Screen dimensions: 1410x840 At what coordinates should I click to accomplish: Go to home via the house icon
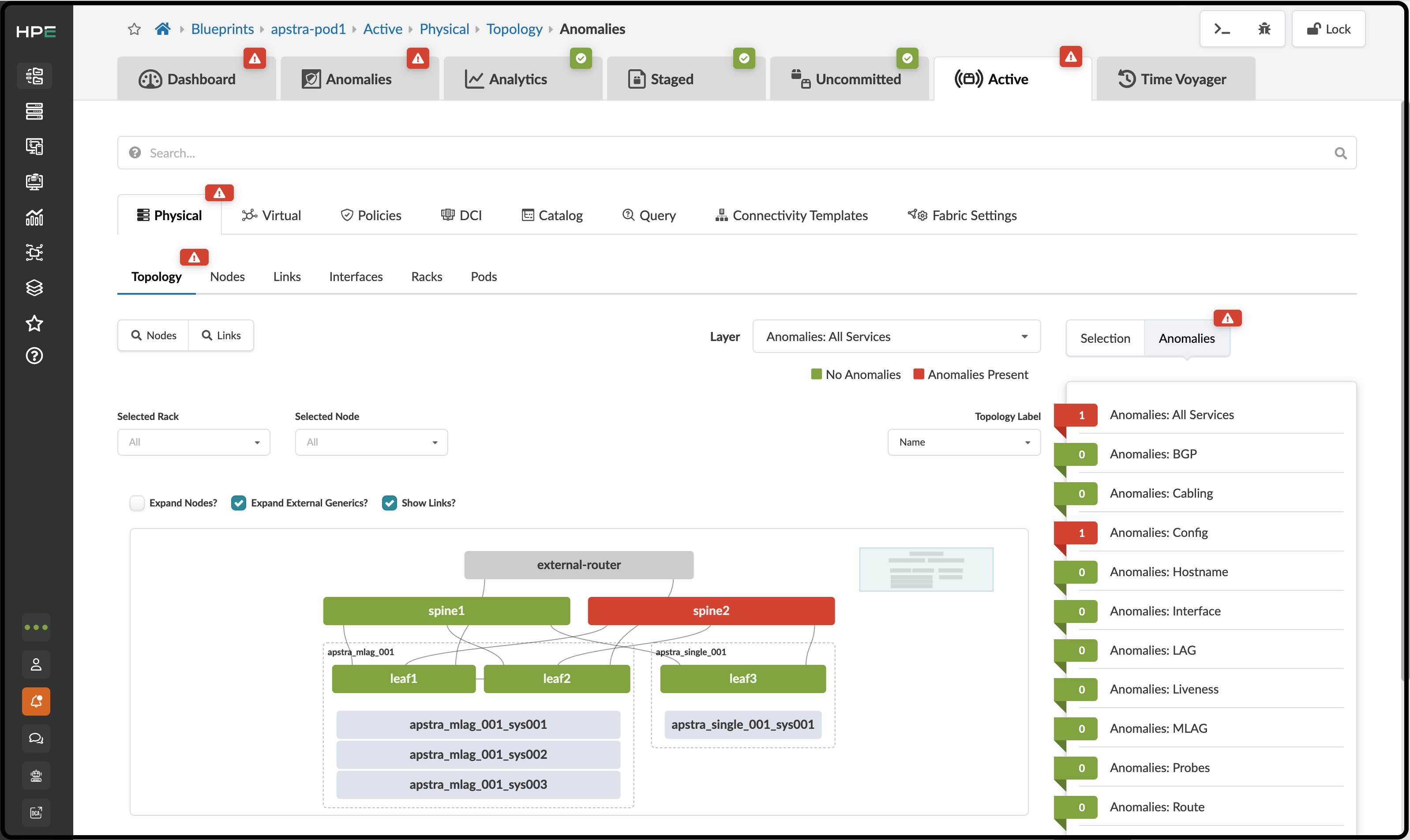162,29
